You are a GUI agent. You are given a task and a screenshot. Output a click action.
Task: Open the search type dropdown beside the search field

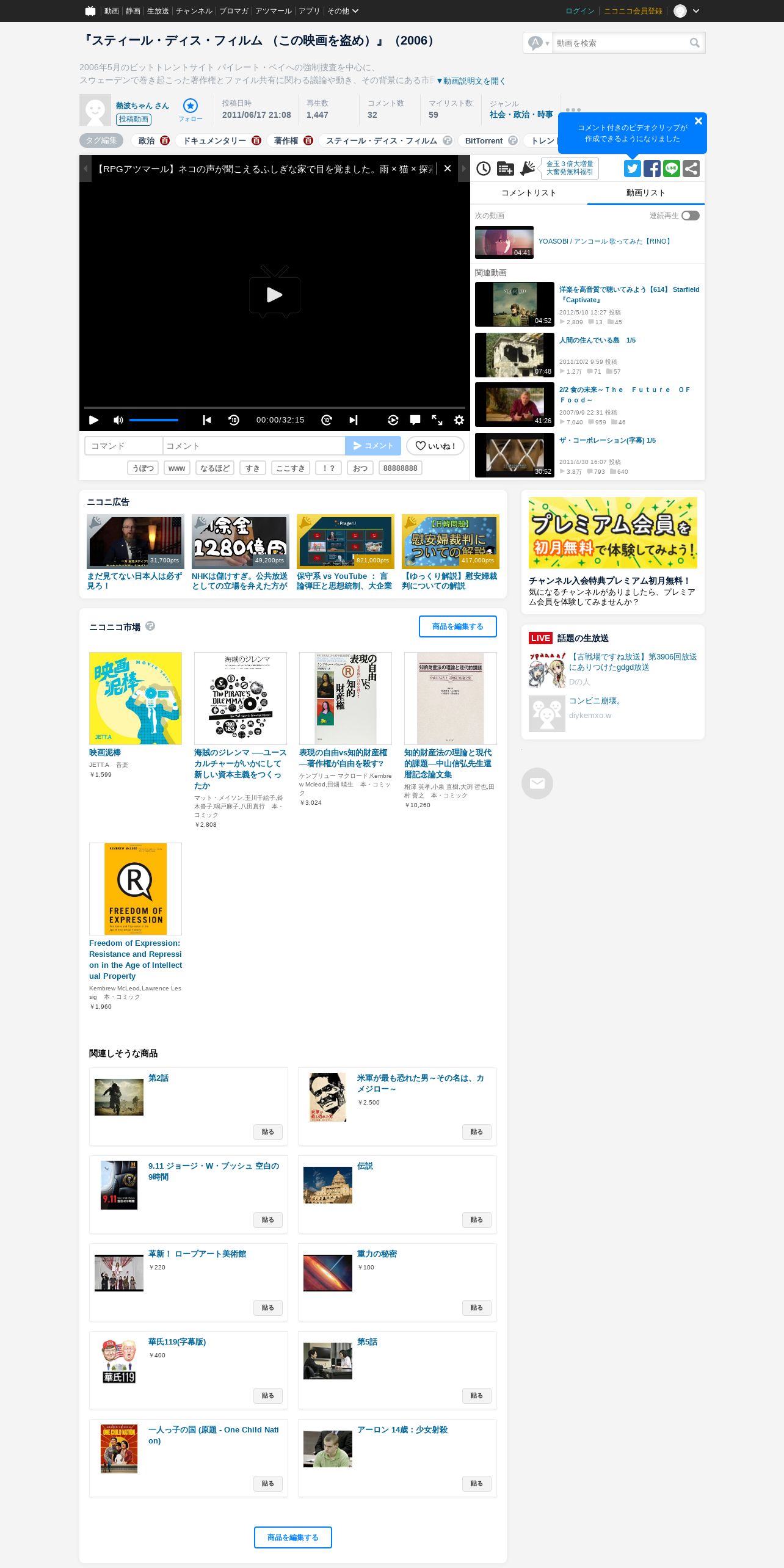point(538,43)
